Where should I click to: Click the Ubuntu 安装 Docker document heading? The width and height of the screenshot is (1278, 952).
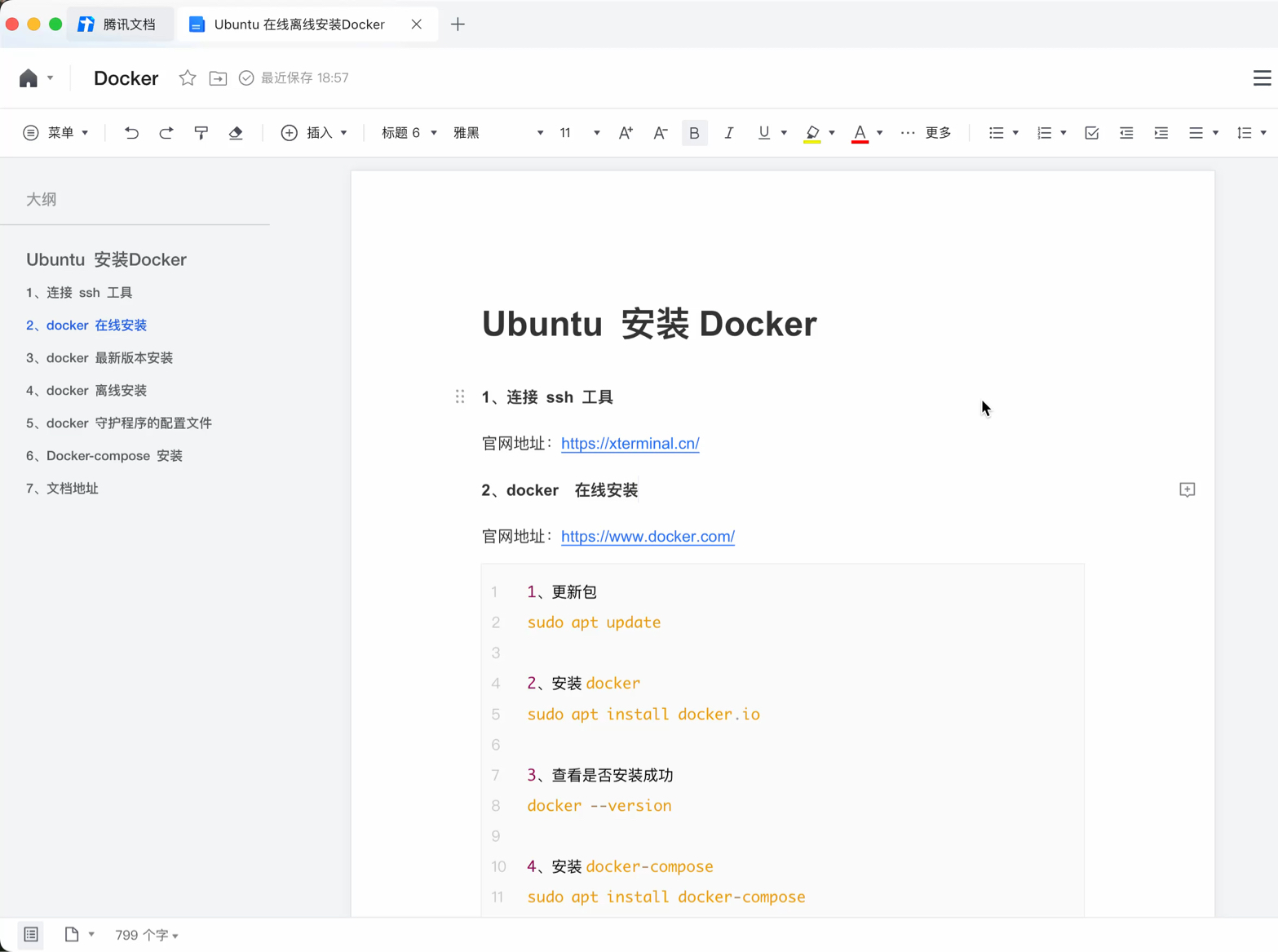pyautogui.click(x=649, y=324)
